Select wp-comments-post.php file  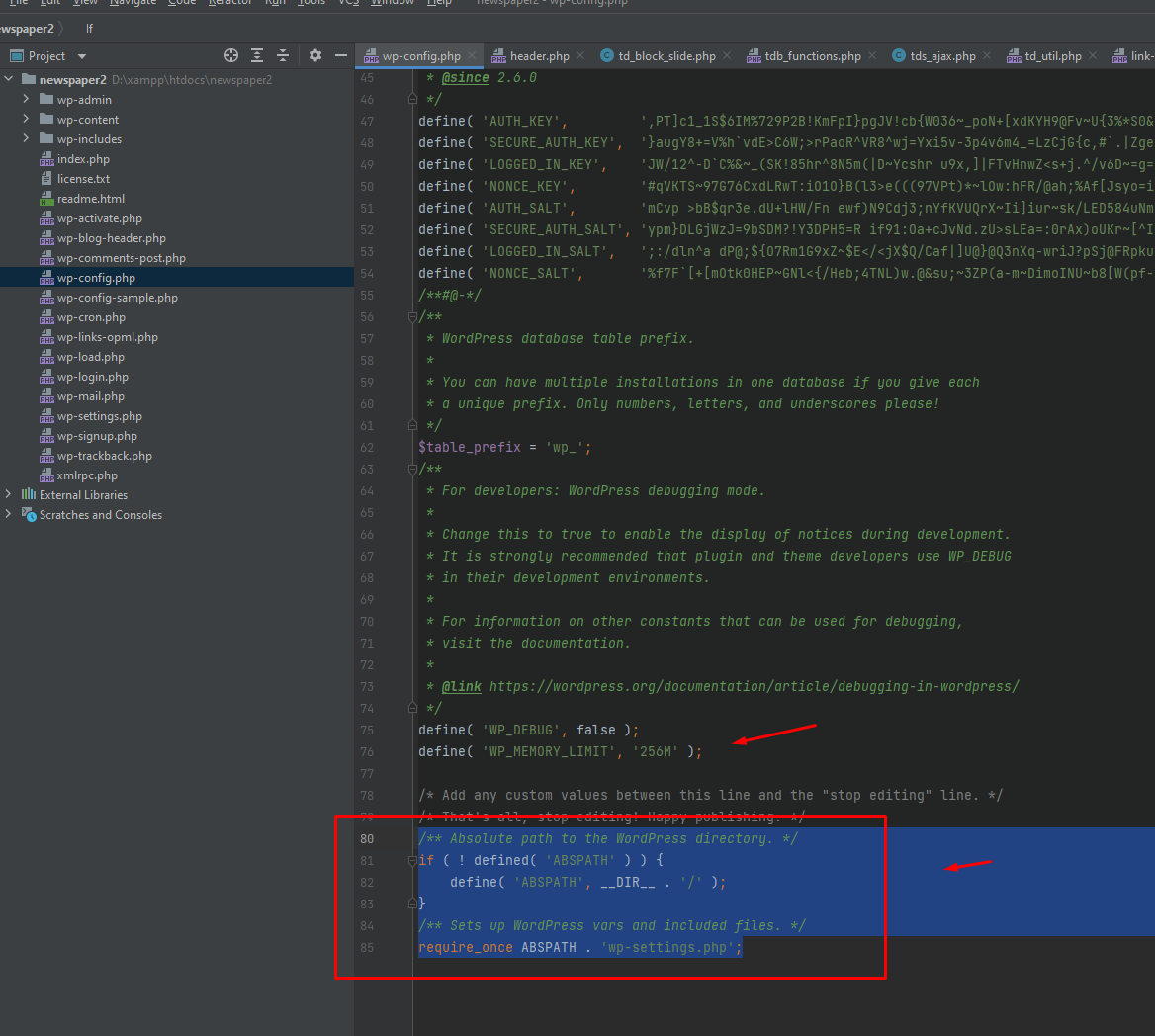pos(122,258)
